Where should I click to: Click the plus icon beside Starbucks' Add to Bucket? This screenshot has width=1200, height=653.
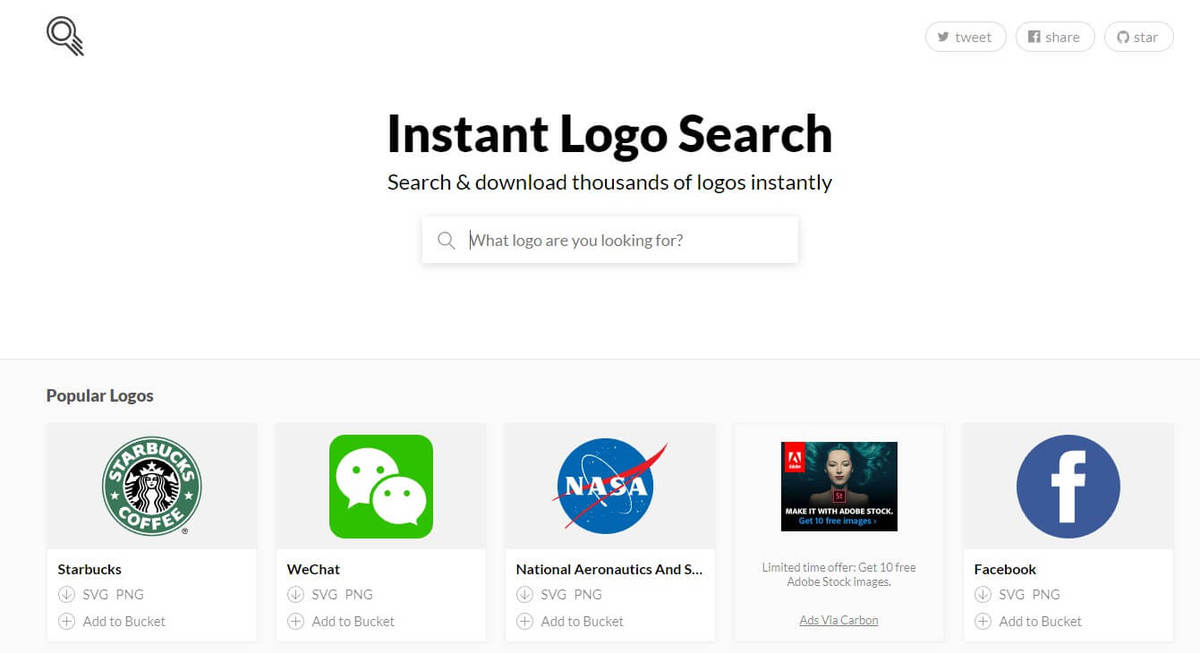67,621
